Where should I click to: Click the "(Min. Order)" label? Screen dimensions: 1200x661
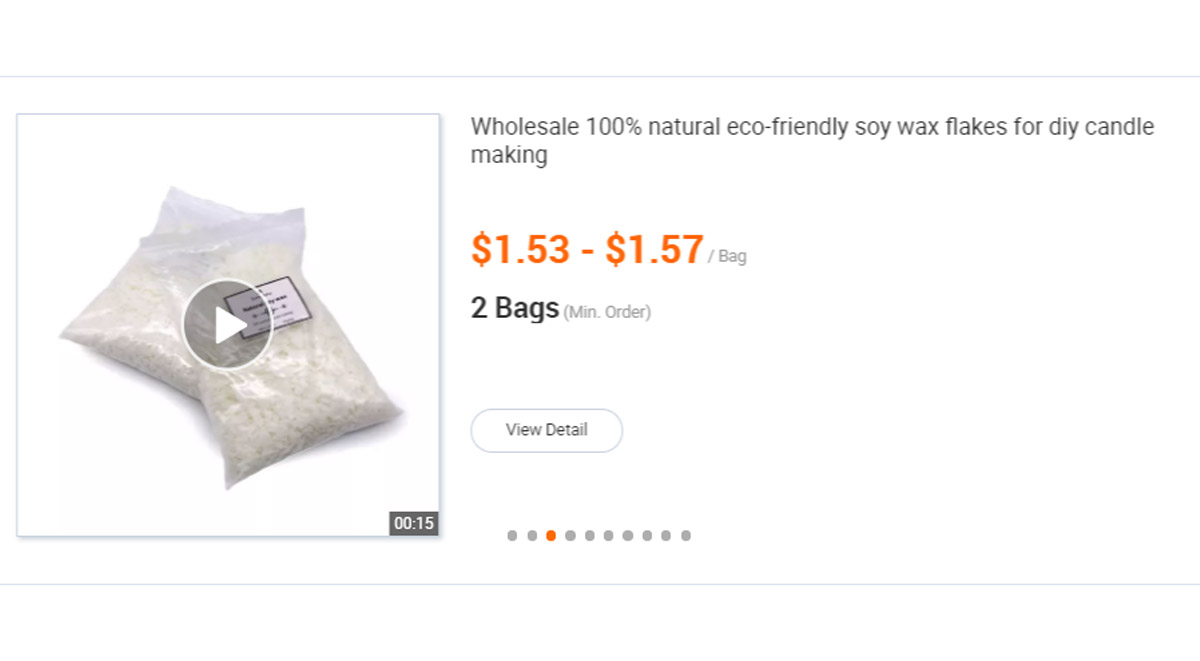[607, 313]
